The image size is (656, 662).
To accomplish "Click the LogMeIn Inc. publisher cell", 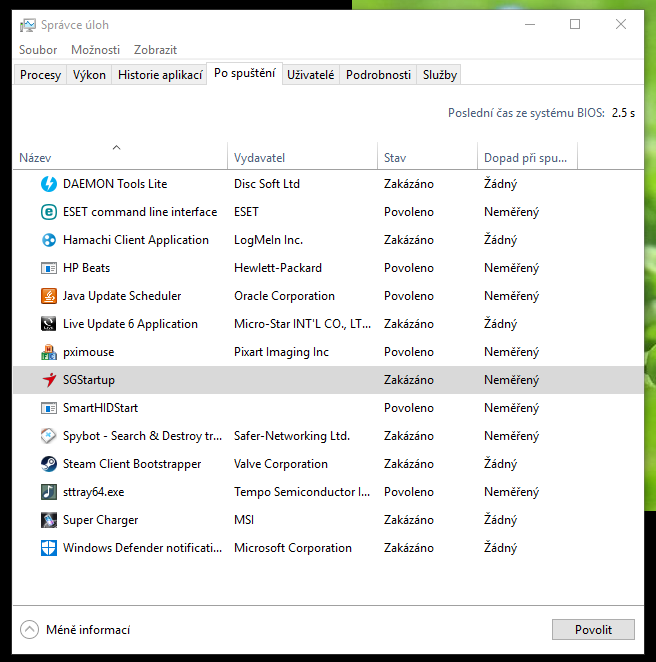I will tap(268, 240).
